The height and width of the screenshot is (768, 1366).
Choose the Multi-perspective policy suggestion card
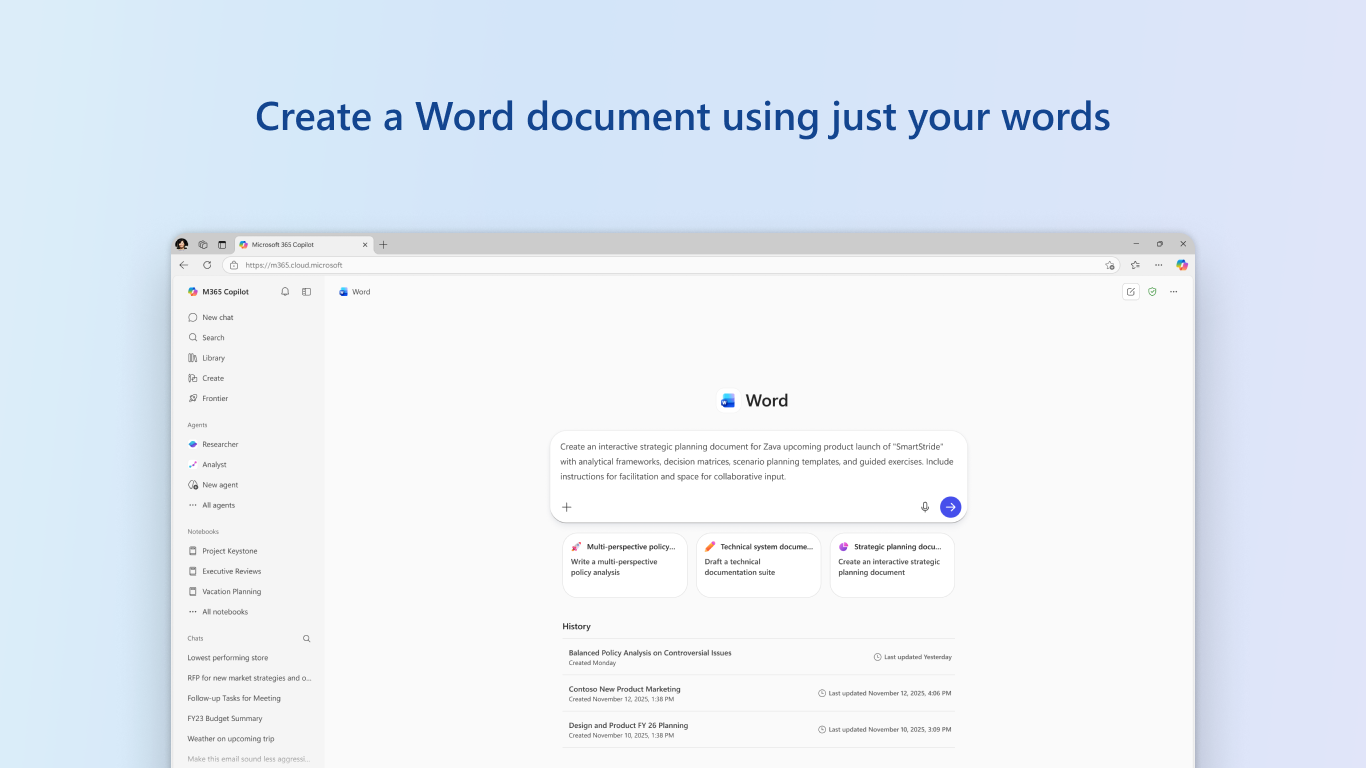coord(625,565)
